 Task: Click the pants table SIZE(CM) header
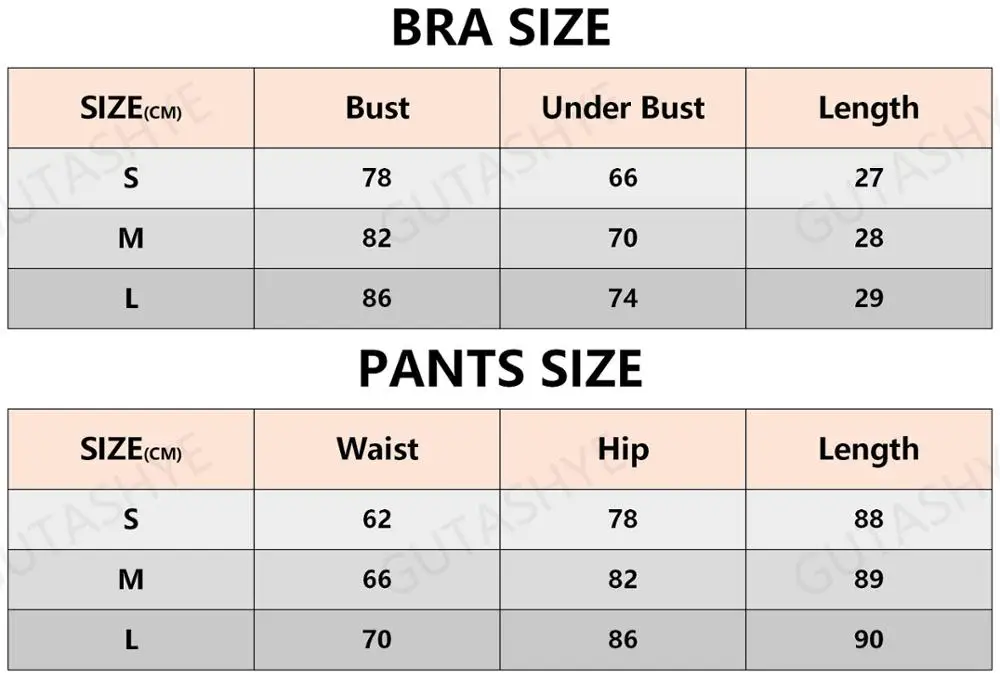pyautogui.click(x=131, y=450)
